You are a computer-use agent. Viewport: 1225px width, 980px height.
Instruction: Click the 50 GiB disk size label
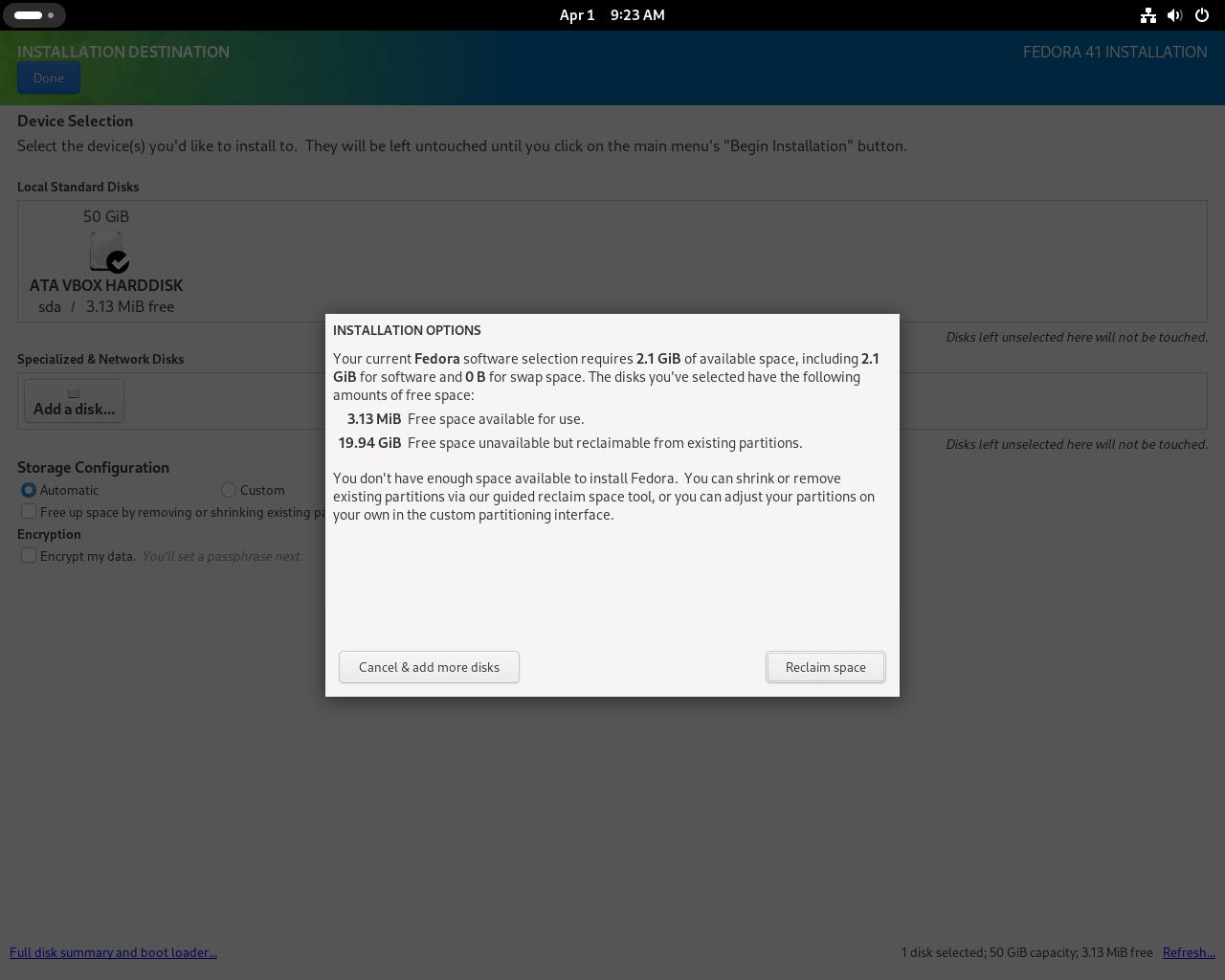[106, 216]
